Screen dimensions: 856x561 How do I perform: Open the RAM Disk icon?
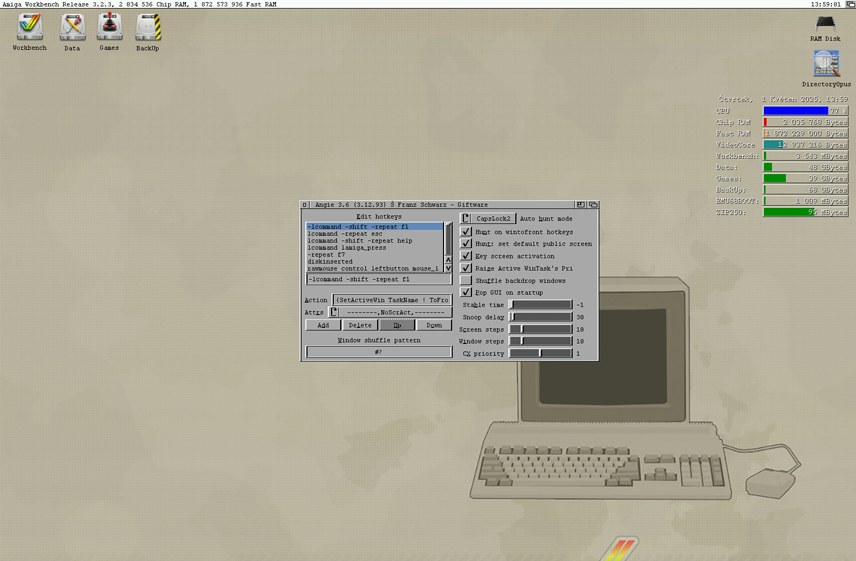tap(826, 24)
